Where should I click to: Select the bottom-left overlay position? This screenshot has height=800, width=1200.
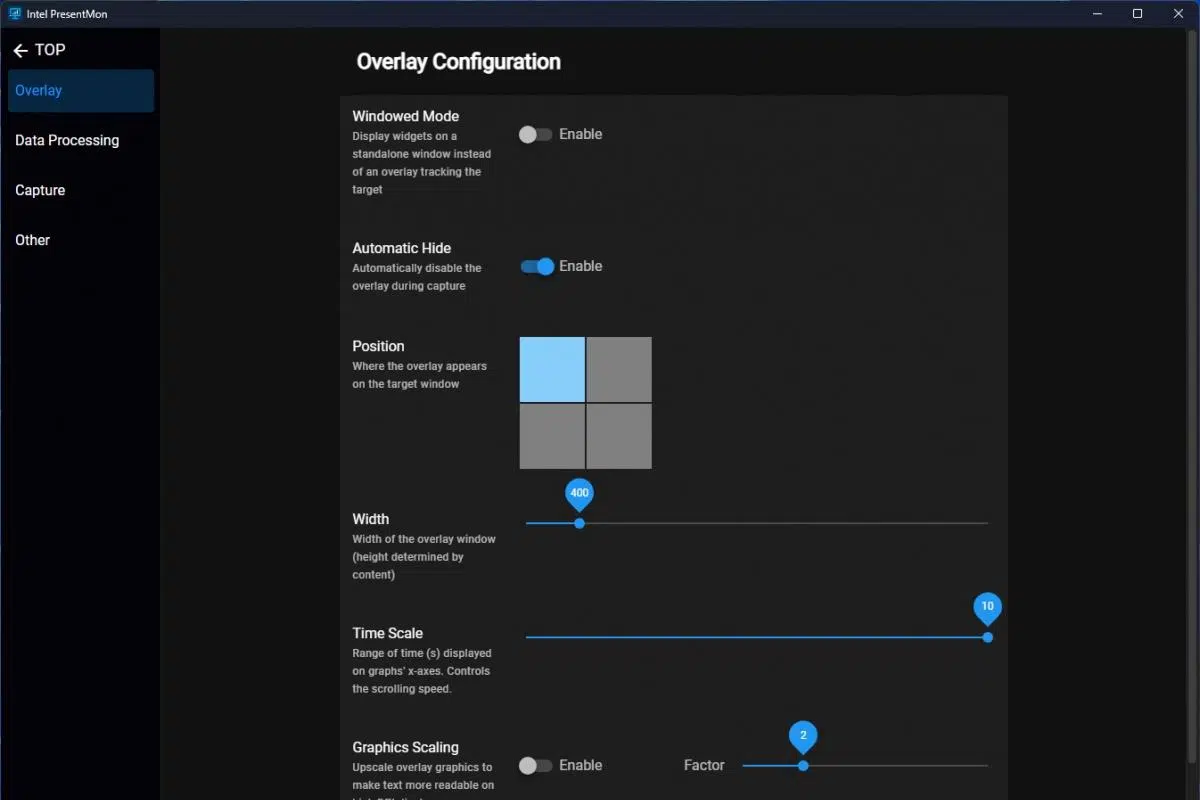552,436
